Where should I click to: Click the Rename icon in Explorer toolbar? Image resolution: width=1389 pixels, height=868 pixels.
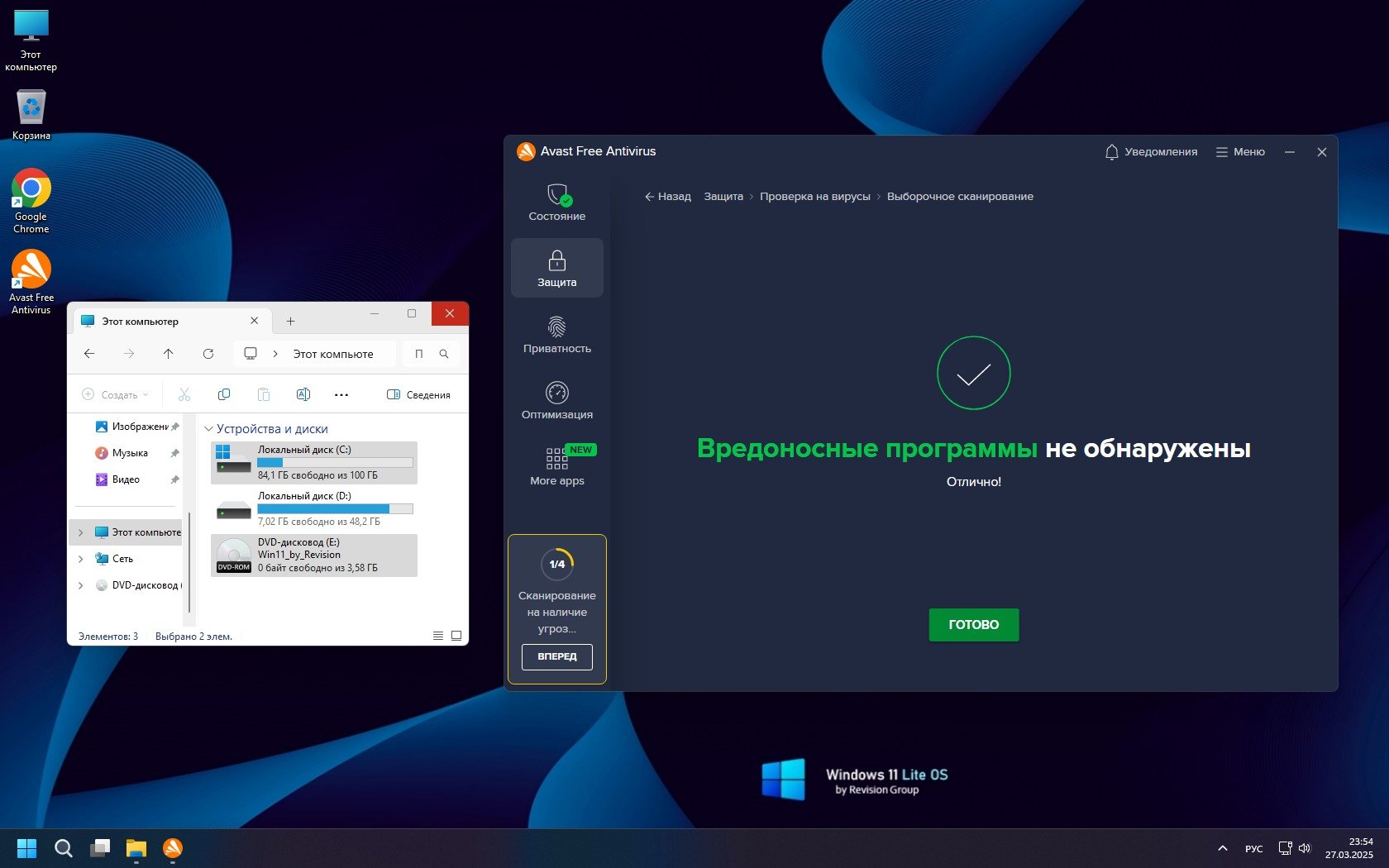click(x=303, y=395)
